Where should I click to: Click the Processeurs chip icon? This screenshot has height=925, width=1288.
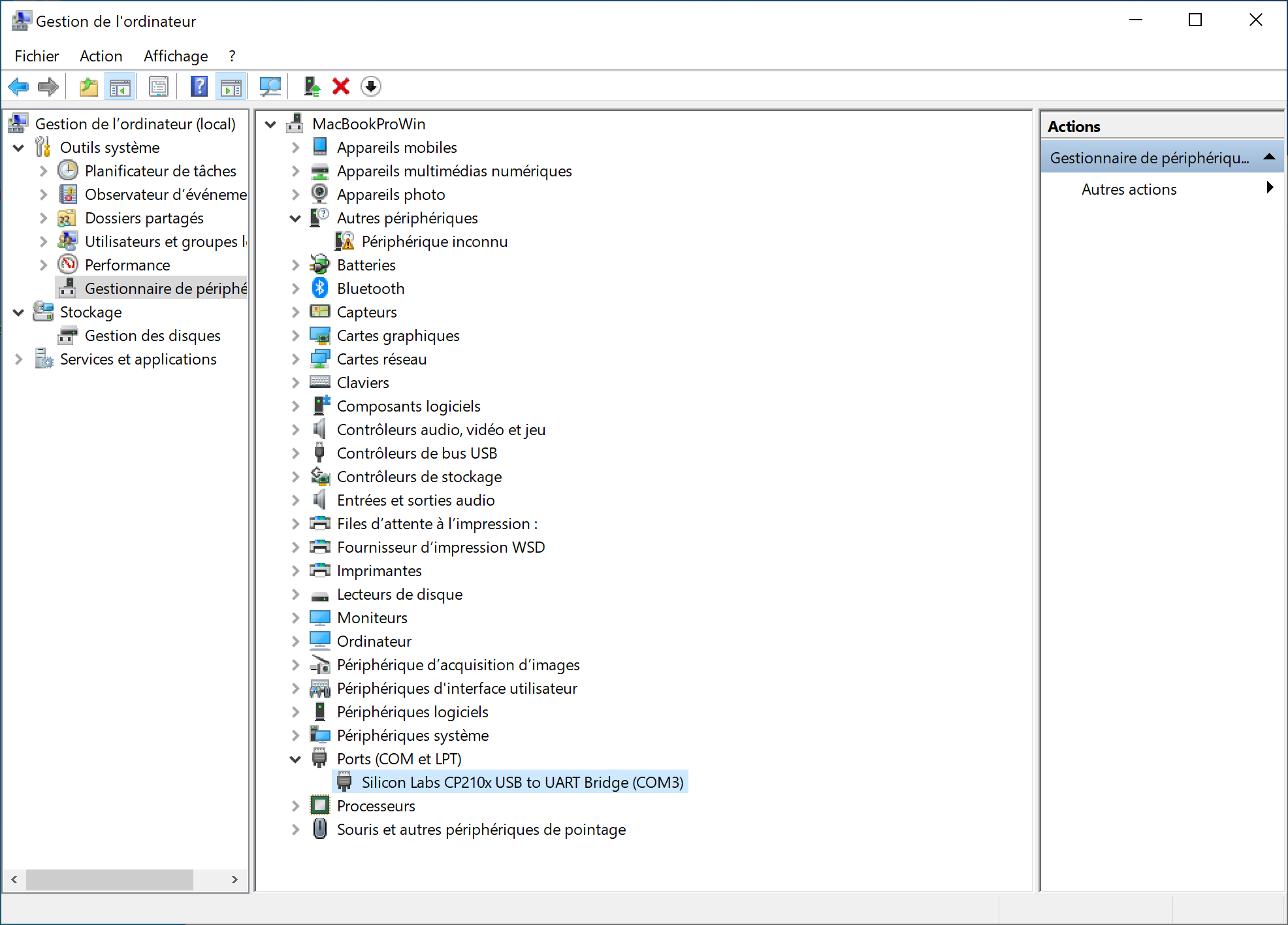click(x=320, y=805)
